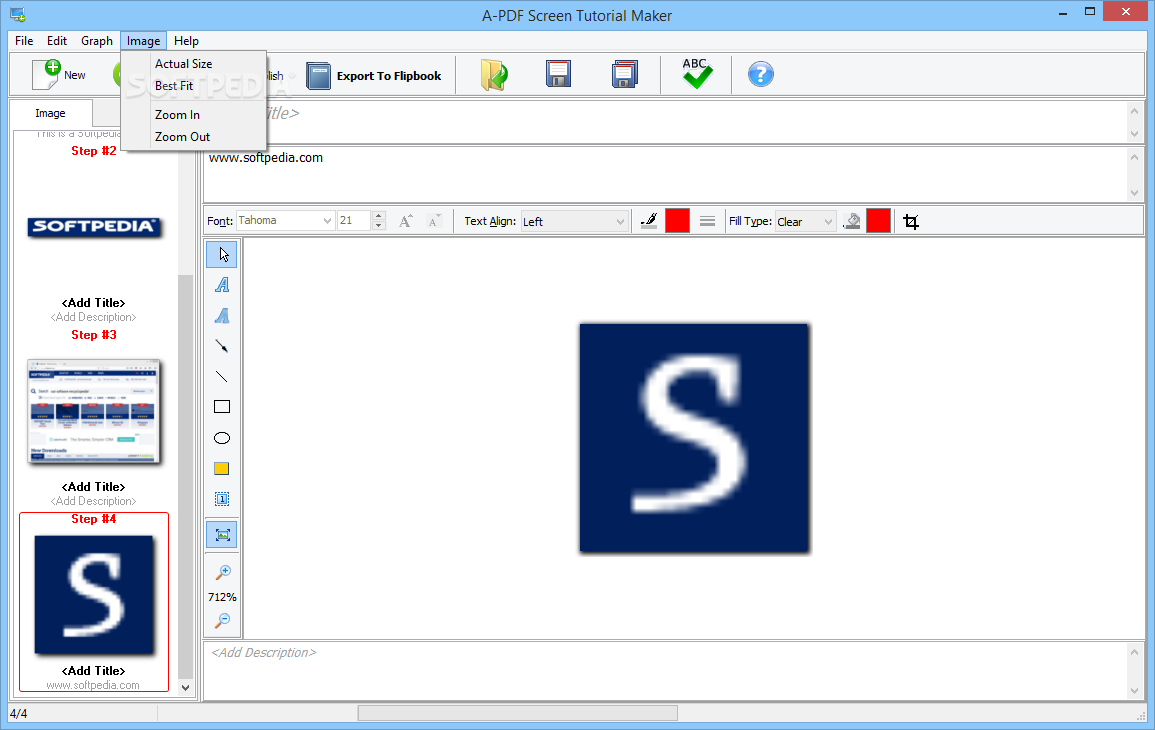This screenshot has height=730, width=1155.
Task: Select the arrow pointer tool
Action: (x=222, y=254)
